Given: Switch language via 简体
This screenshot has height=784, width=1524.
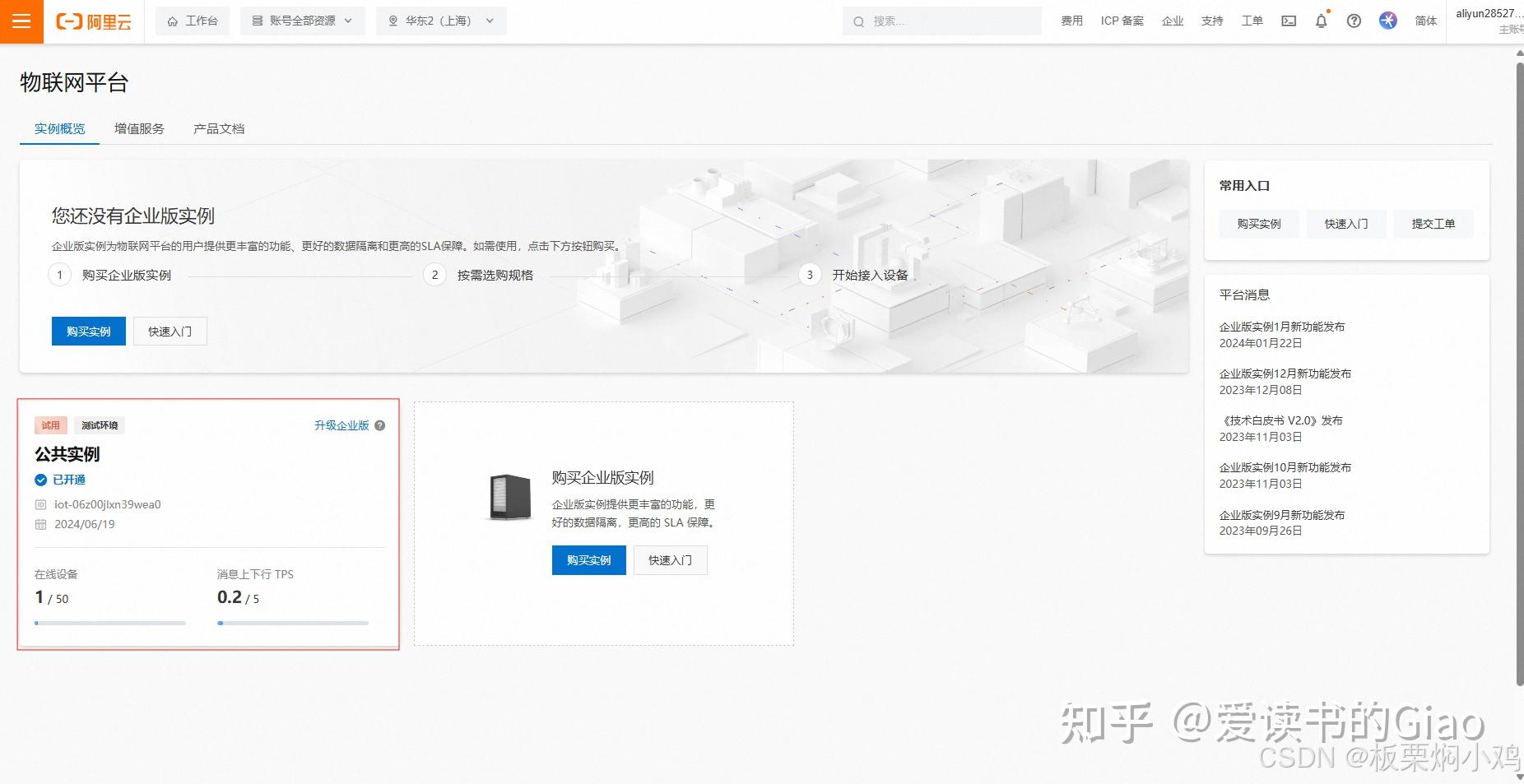Looking at the screenshot, I should tap(1426, 21).
